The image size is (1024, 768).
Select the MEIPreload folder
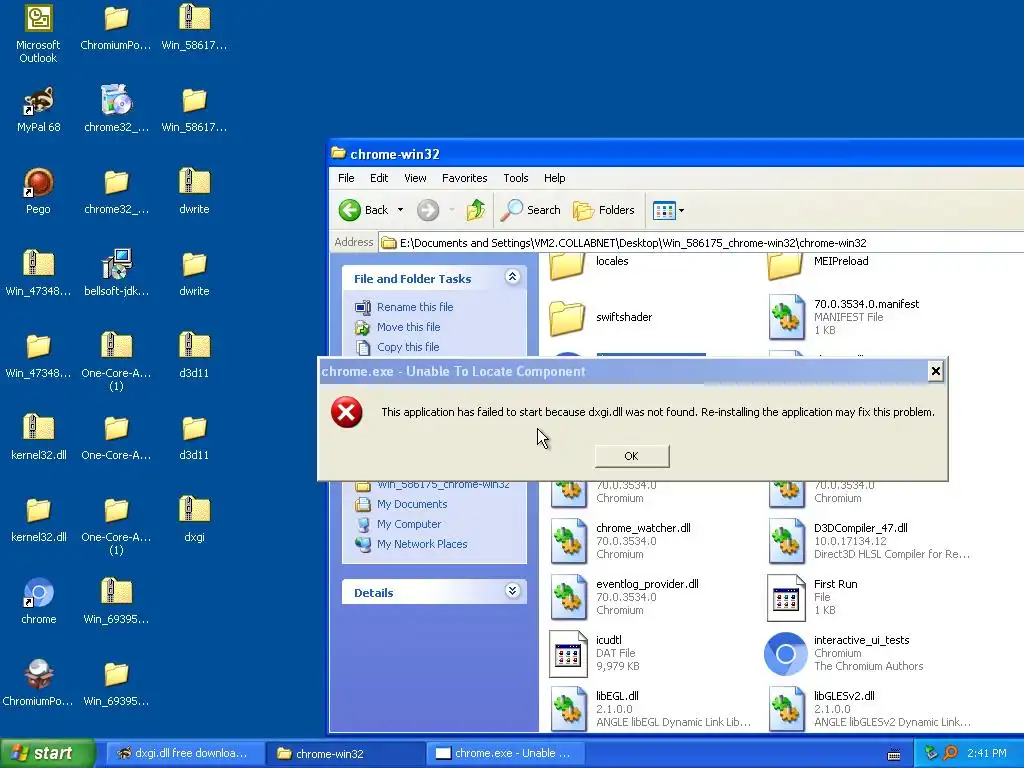[818, 264]
